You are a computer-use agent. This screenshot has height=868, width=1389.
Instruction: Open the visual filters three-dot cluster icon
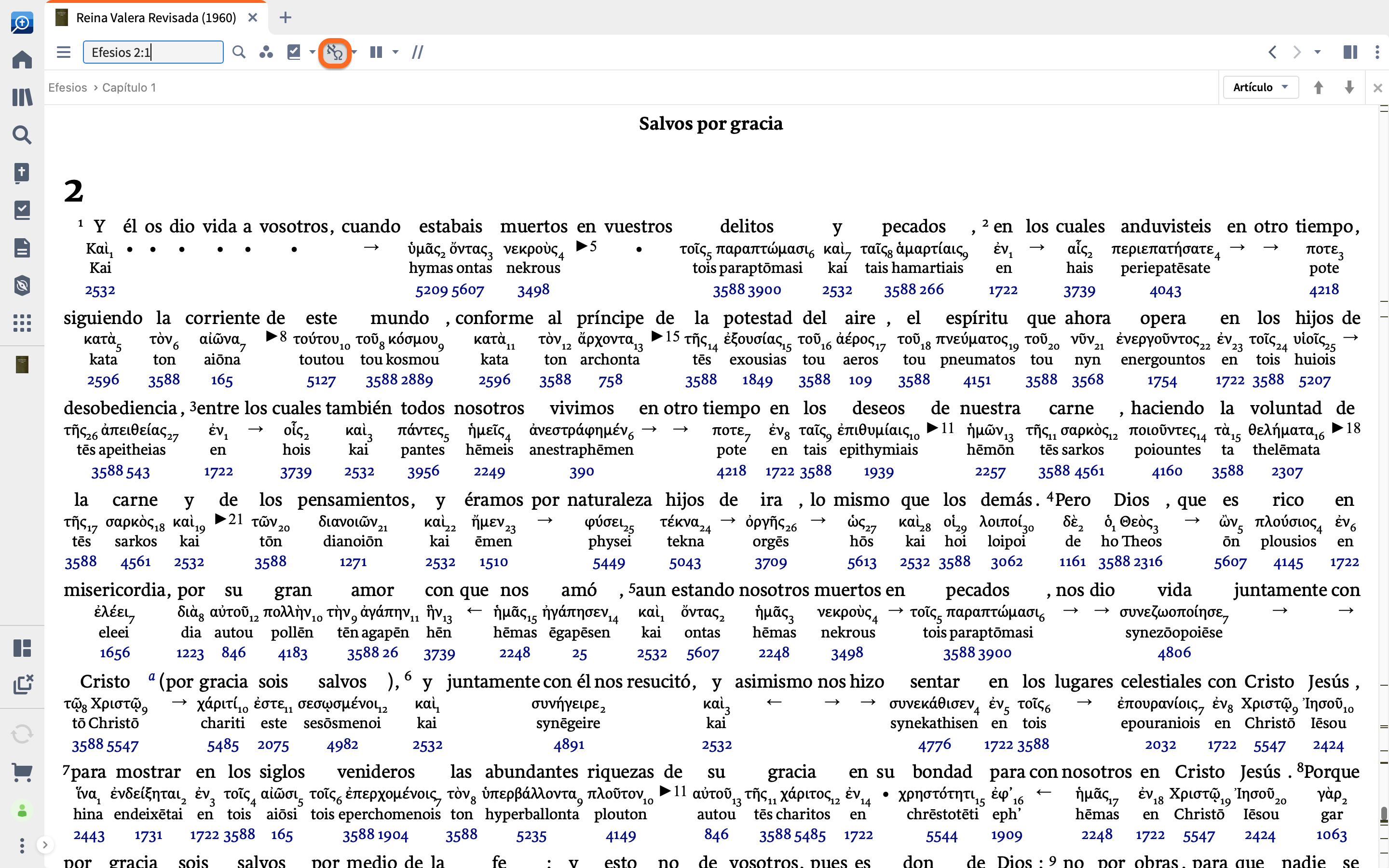266,52
